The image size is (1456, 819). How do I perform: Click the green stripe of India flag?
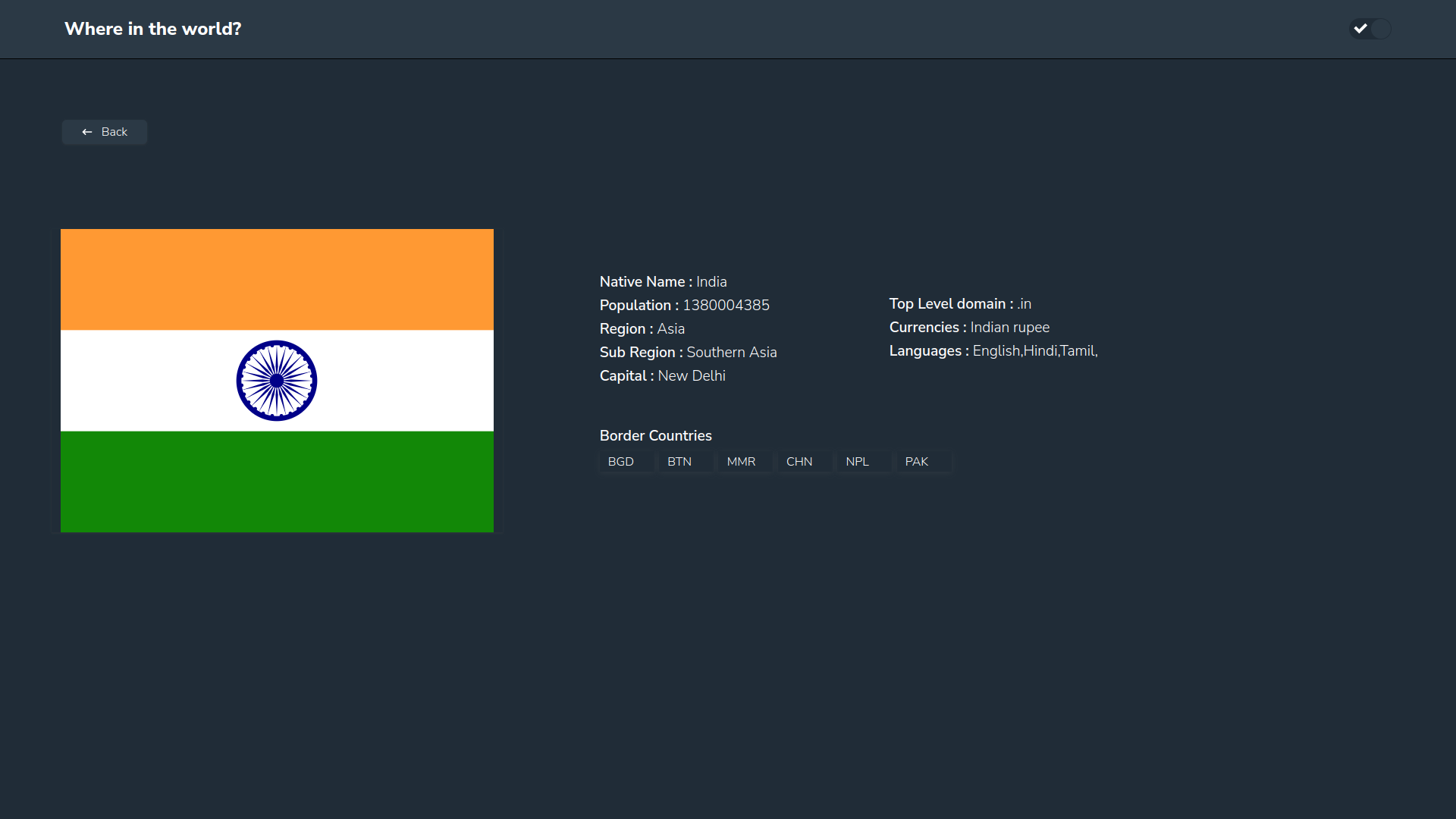277,482
